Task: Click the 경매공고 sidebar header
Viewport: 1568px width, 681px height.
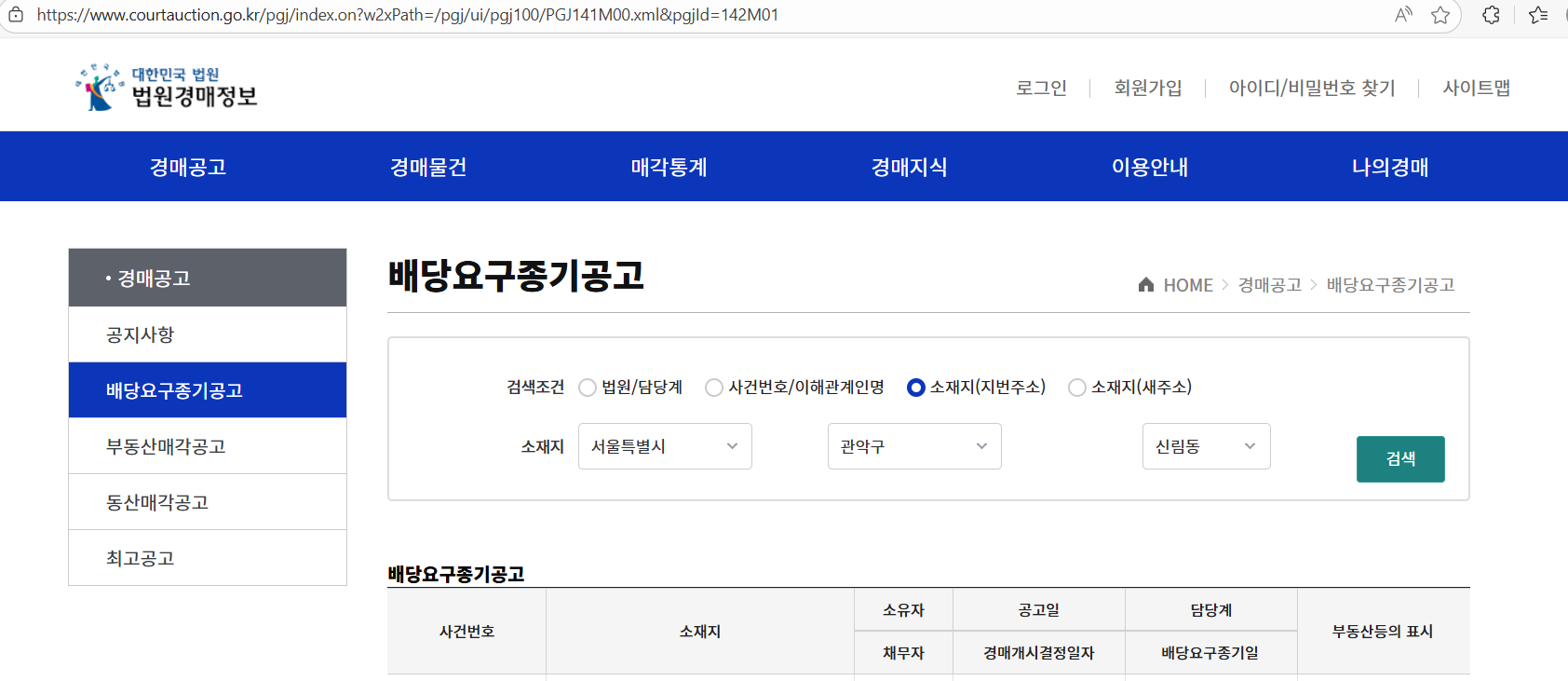Action: click(x=208, y=278)
